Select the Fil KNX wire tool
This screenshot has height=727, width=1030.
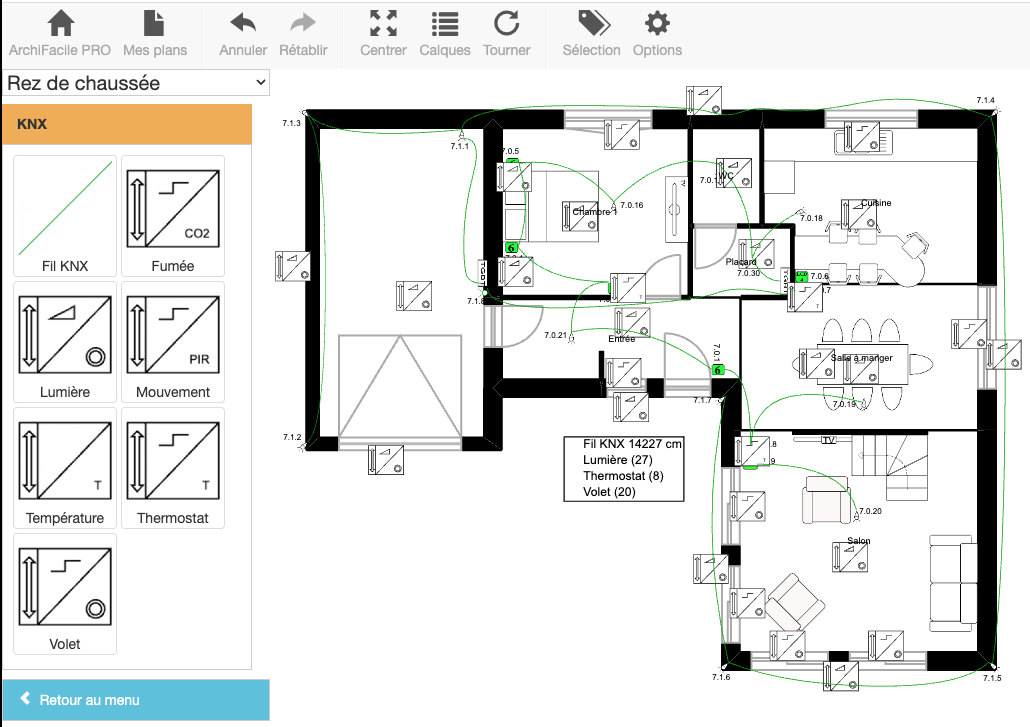tap(65, 215)
